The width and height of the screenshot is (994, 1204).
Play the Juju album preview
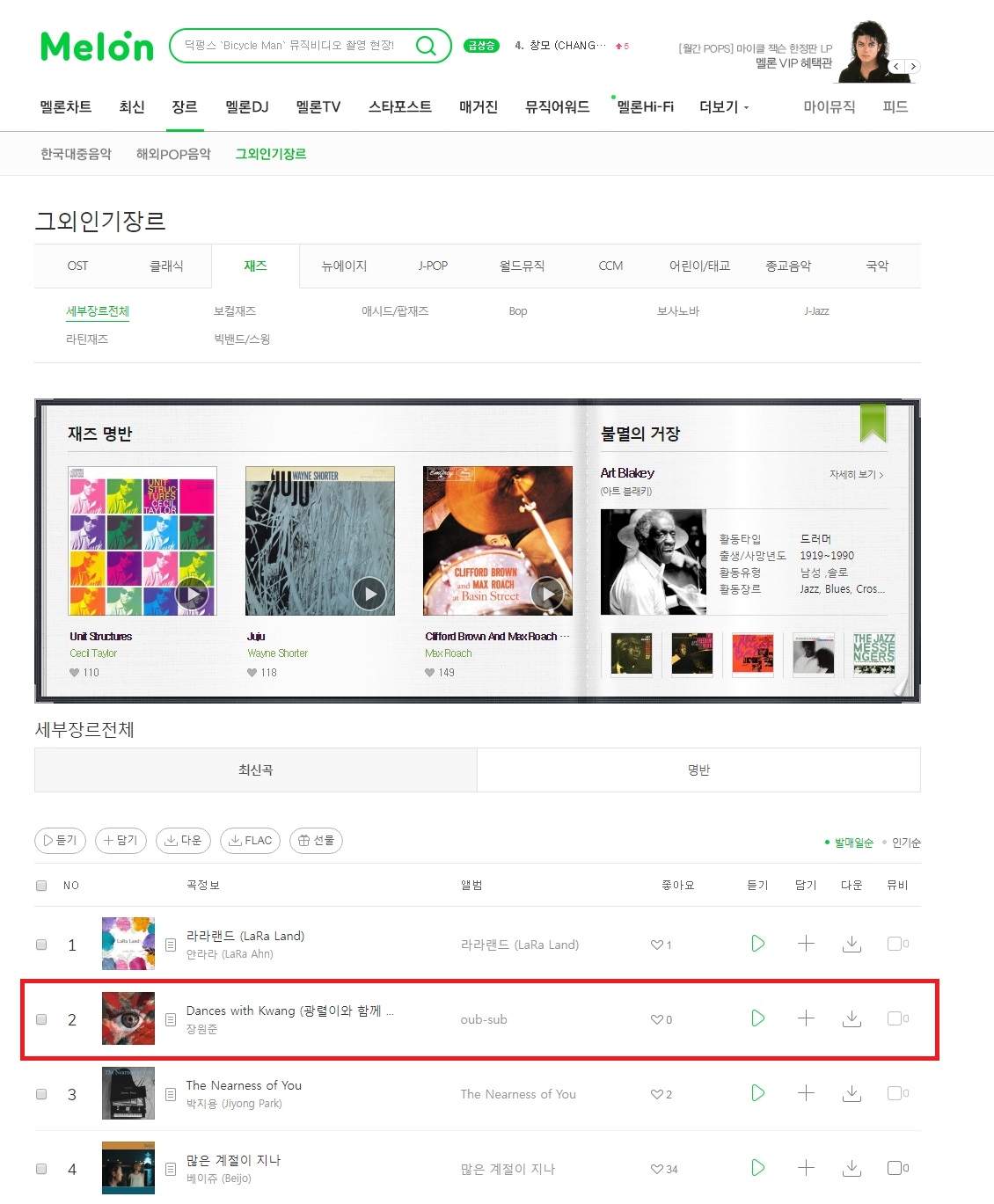coord(369,595)
